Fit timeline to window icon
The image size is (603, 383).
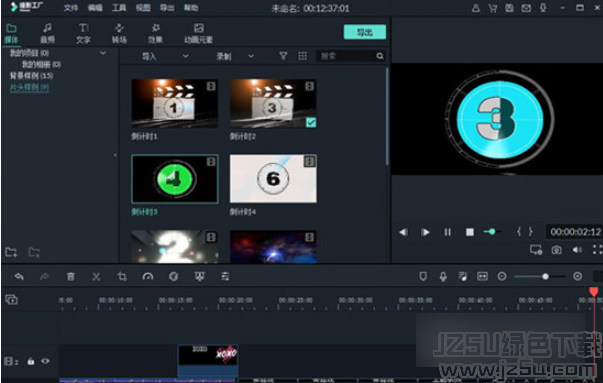point(482,276)
